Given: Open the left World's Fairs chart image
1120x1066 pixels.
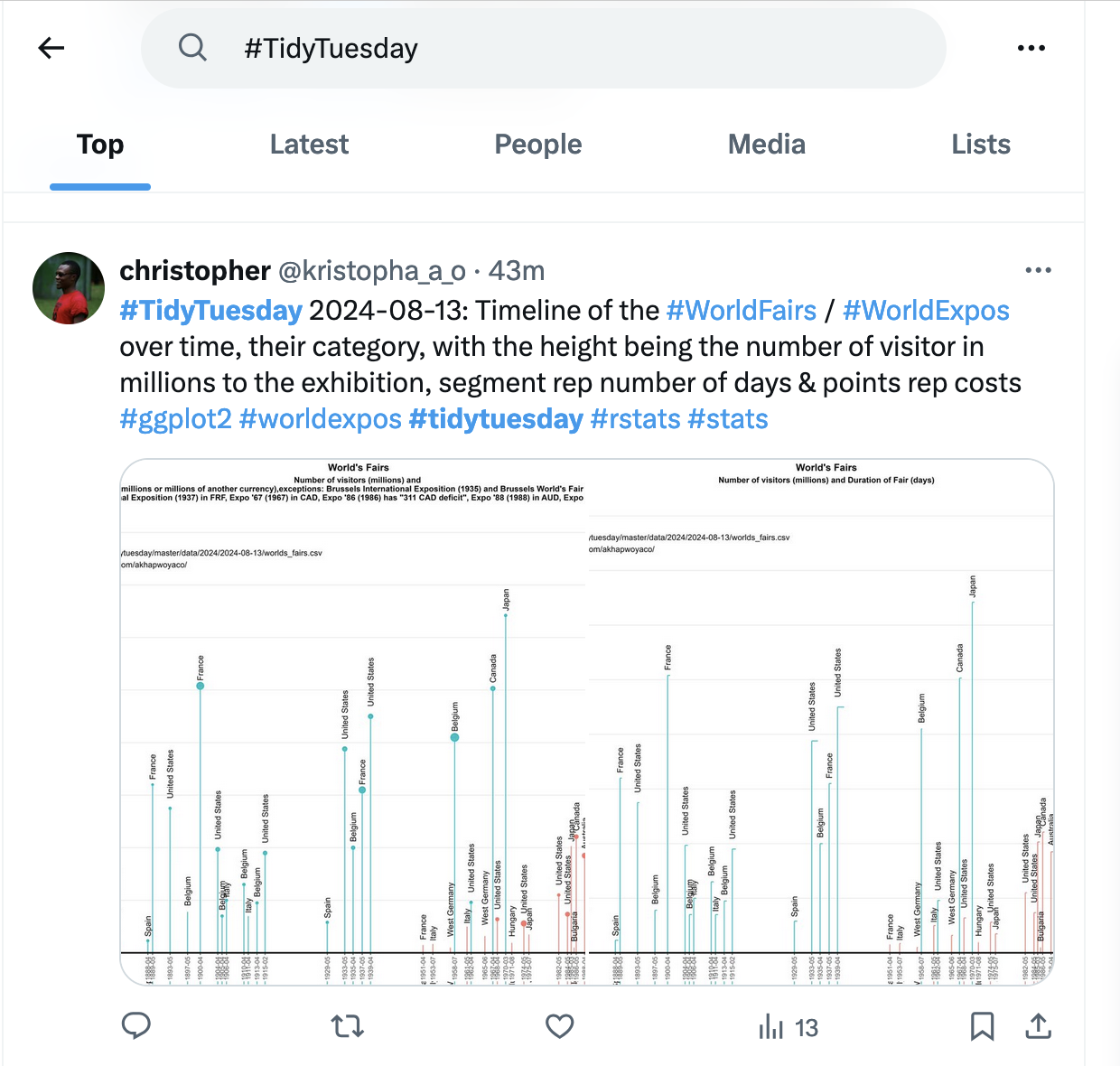Looking at the screenshot, I should coord(353,722).
